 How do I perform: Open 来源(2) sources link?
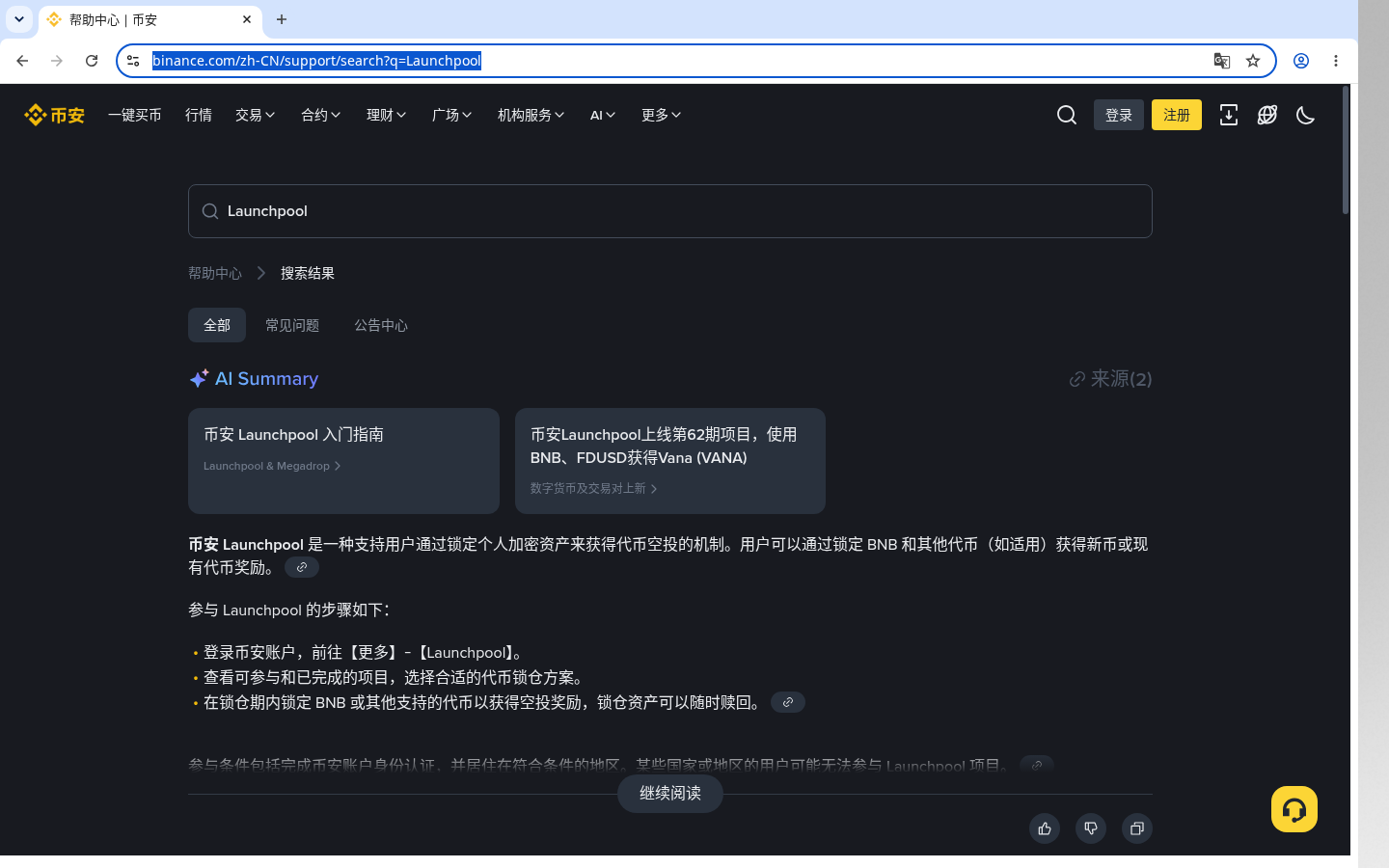tap(1110, 379)
